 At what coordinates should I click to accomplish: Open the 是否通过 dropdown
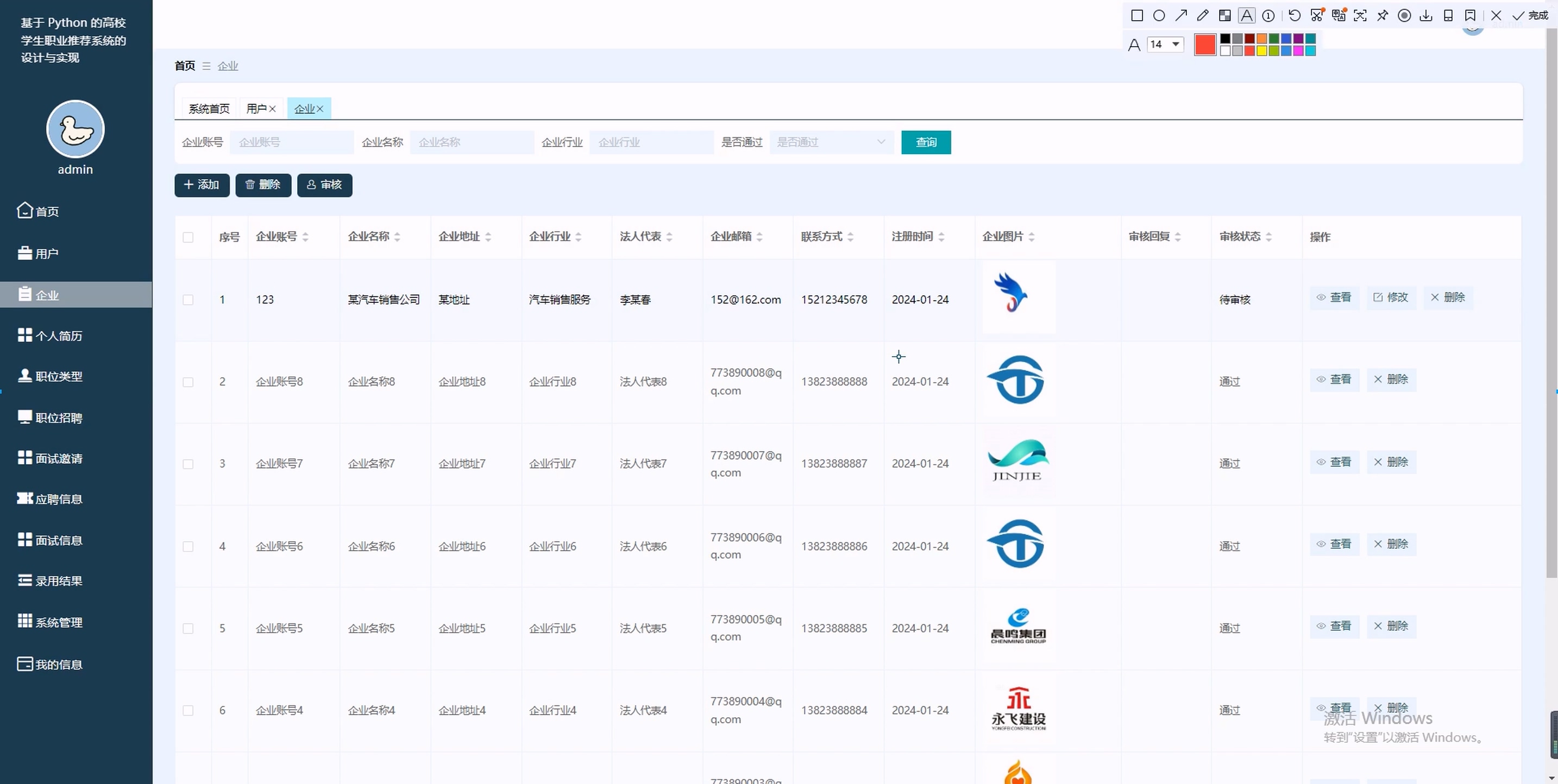(x=832, y=142)
